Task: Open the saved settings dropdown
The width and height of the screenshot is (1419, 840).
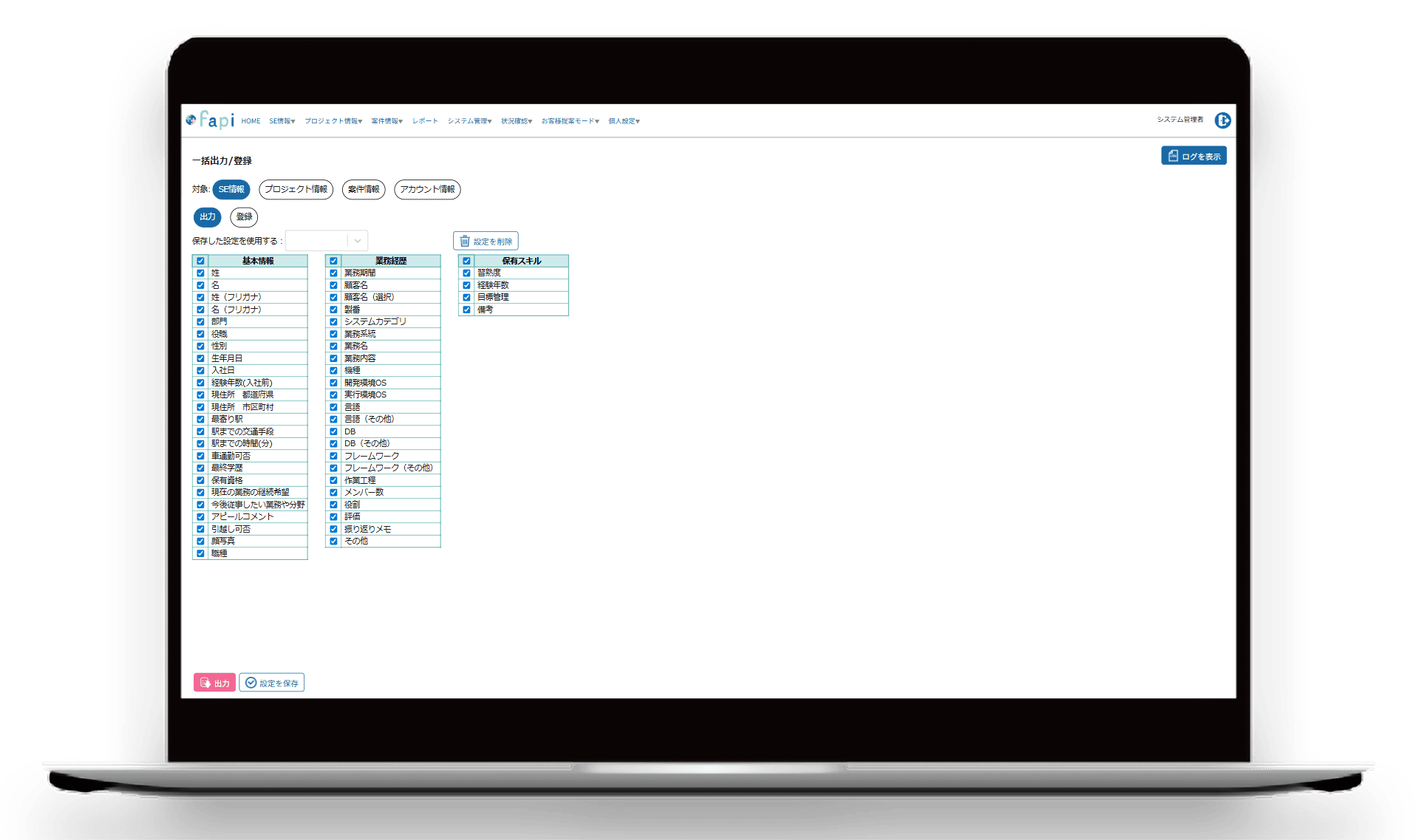Action: click(x=327, y=241)
